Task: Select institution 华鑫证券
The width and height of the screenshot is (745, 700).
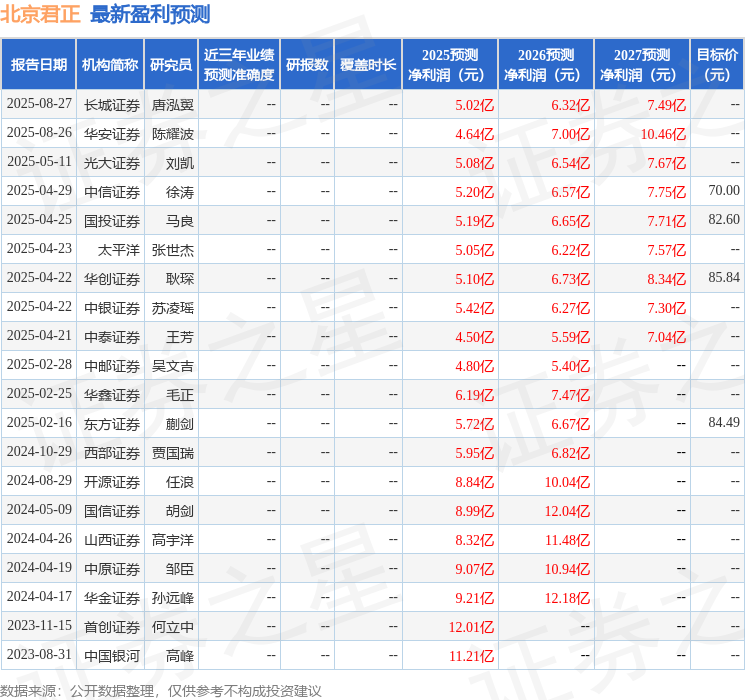Action: (x=112, y=395)
